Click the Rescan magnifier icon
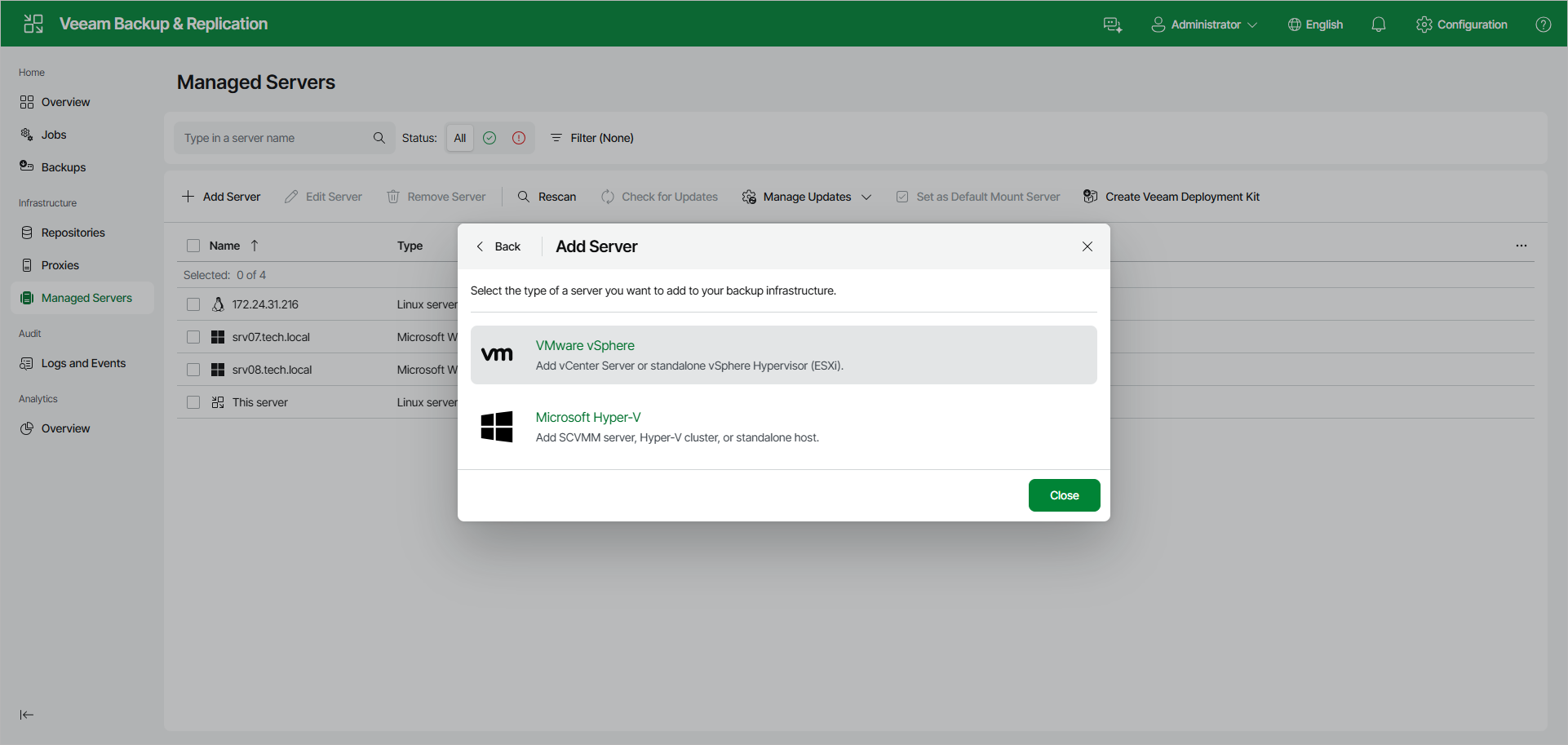1568x745 pixels. click(524, 197)
